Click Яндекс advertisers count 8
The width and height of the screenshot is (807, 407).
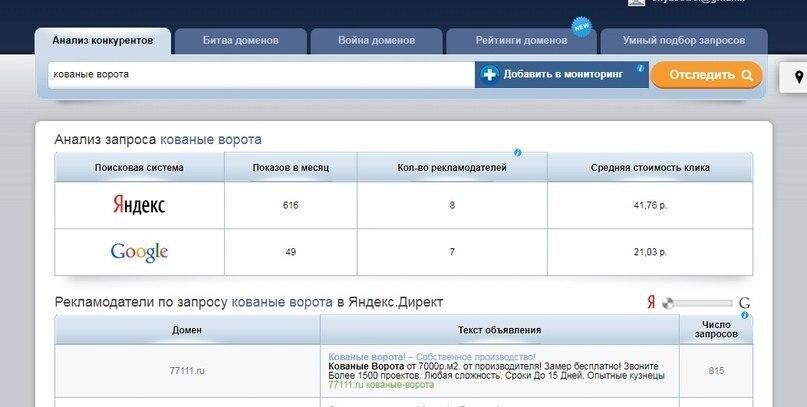point(452,205)
